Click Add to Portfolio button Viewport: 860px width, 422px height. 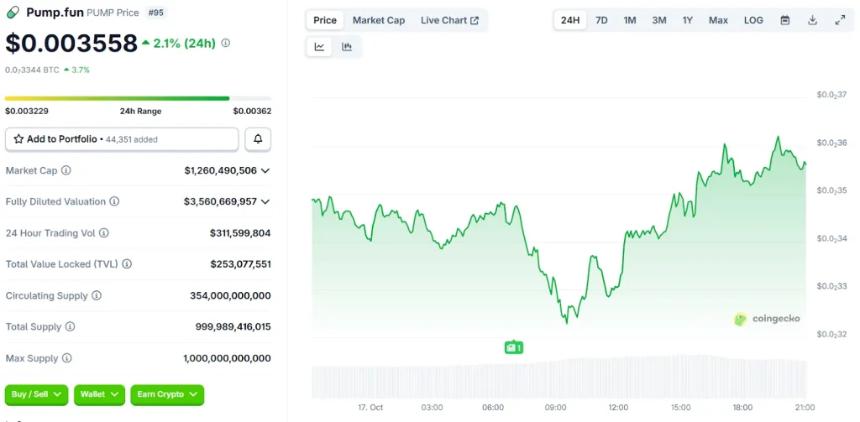pos(122,139)
